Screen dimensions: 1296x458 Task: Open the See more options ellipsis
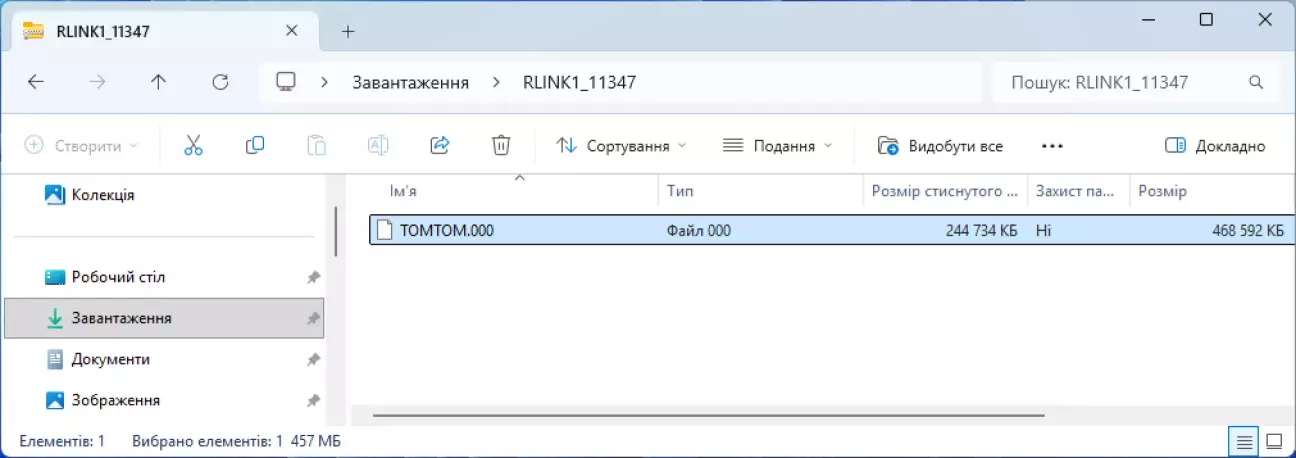tap(1051, 146)
